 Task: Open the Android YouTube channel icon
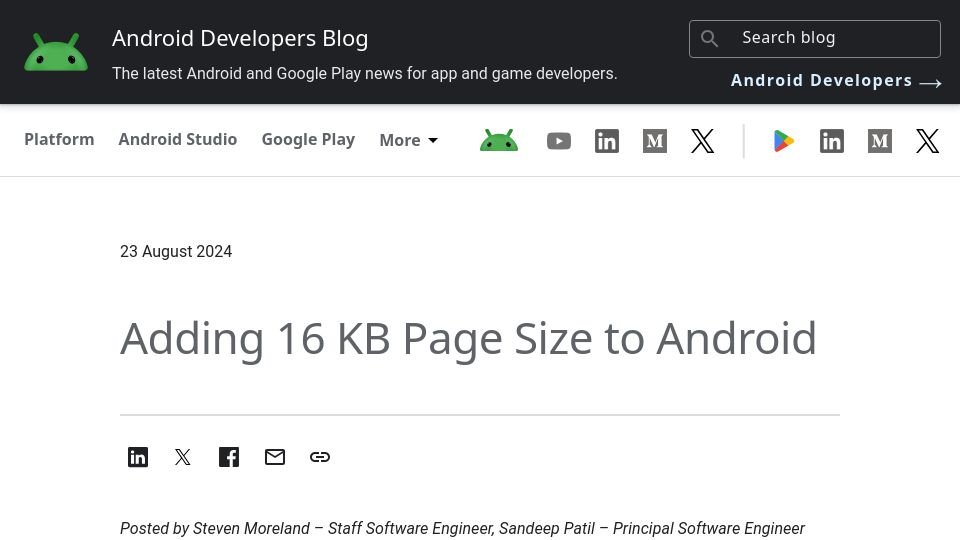pyautogui.click(x=559, y=141)
